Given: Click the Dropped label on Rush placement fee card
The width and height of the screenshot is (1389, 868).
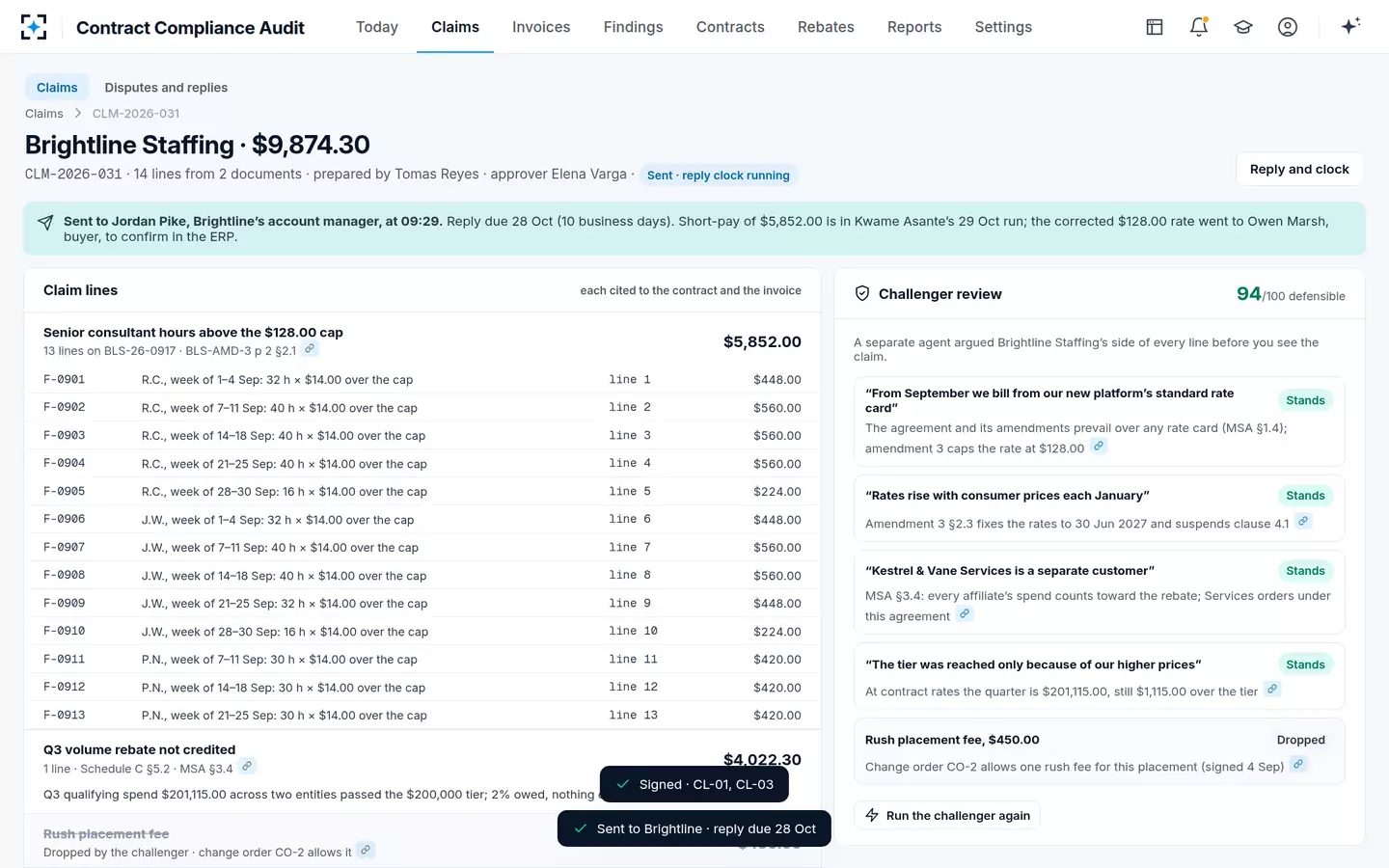Looking at the screenshot, I should coord(1301,740).
